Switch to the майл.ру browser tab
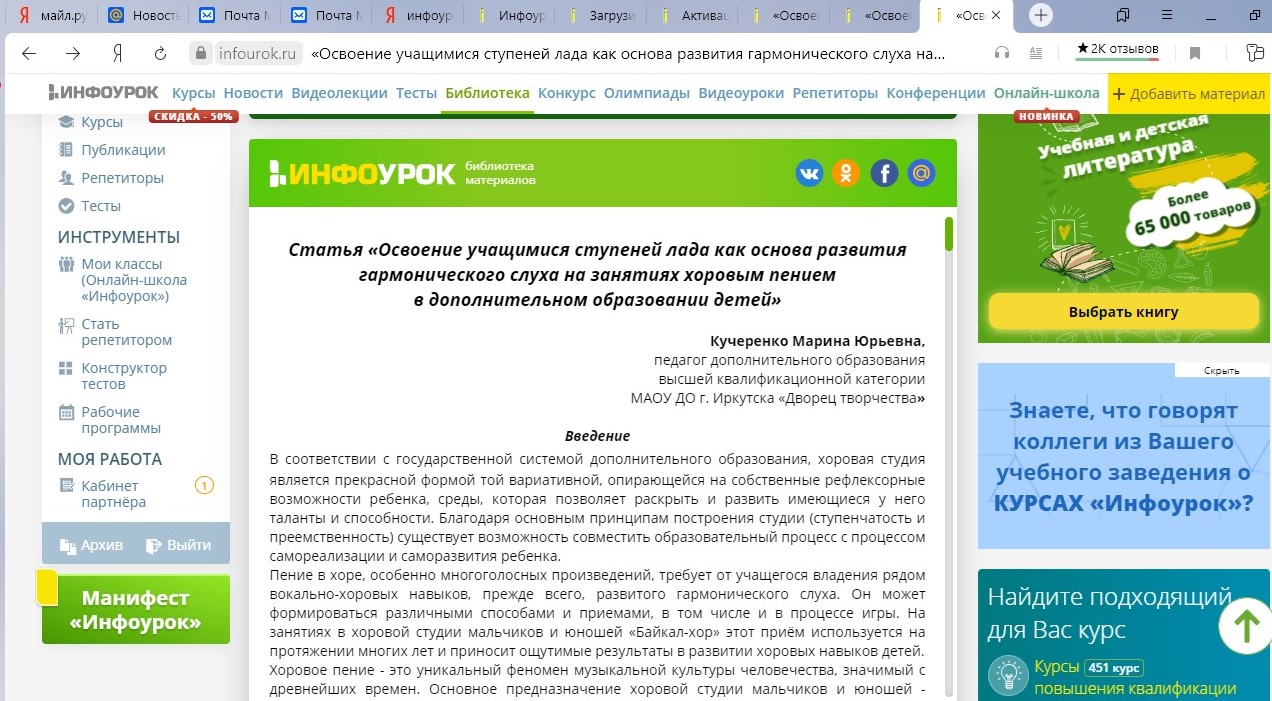 49,16
